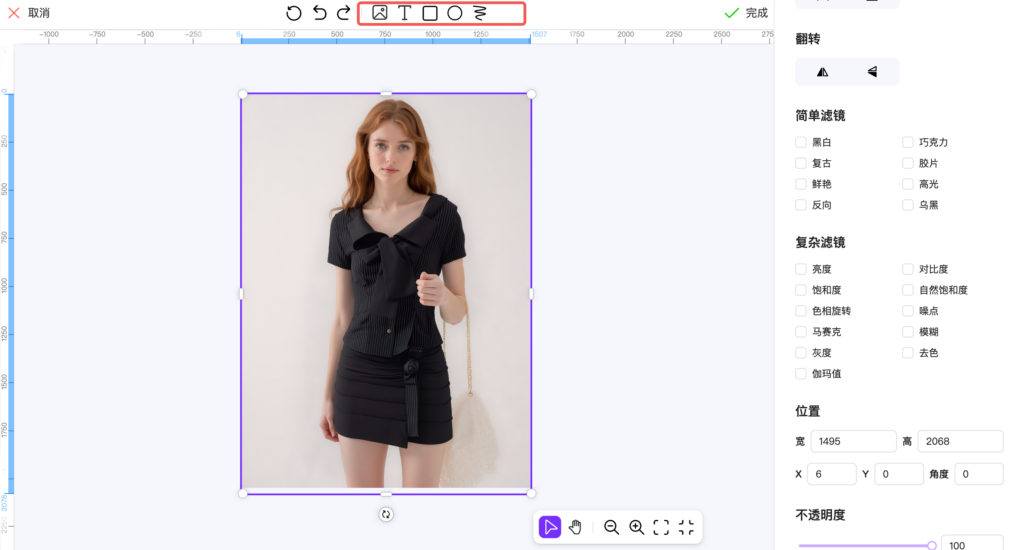Enable the 胶片 filter checkbox

click(908, 163)
